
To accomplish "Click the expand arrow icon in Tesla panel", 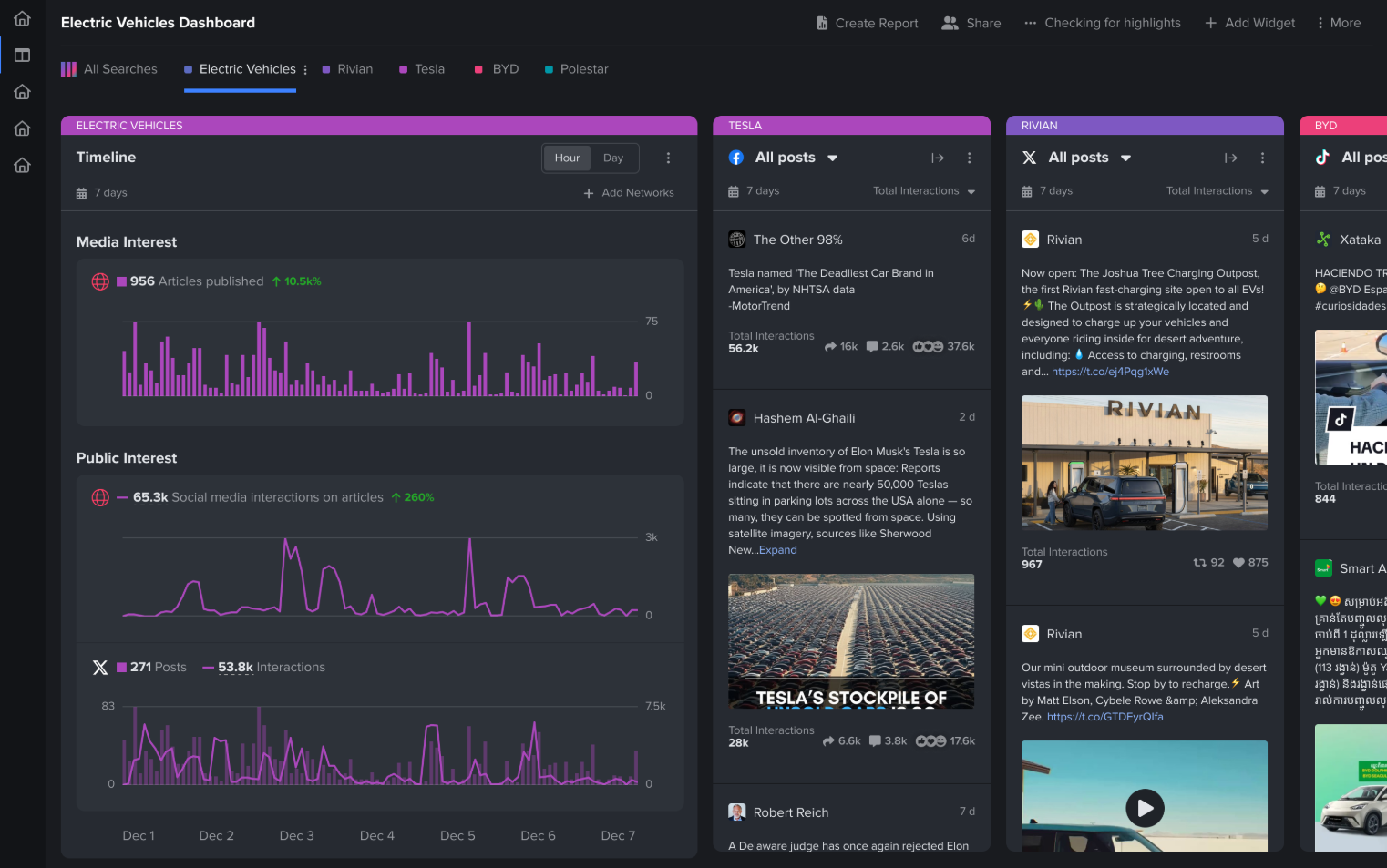I will [x=937, y=158].
